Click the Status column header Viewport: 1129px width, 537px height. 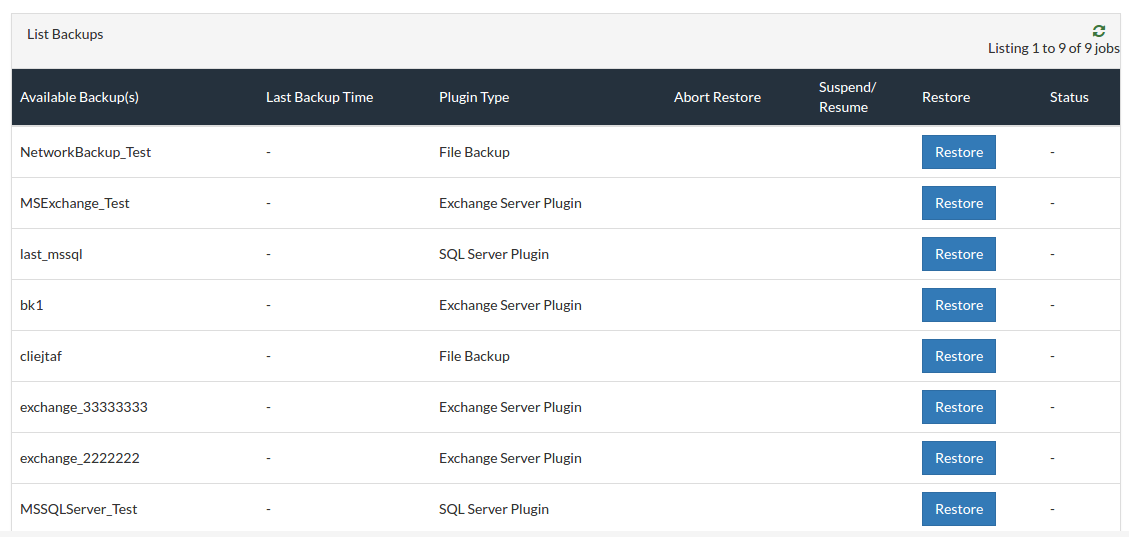coord(1069,97)
